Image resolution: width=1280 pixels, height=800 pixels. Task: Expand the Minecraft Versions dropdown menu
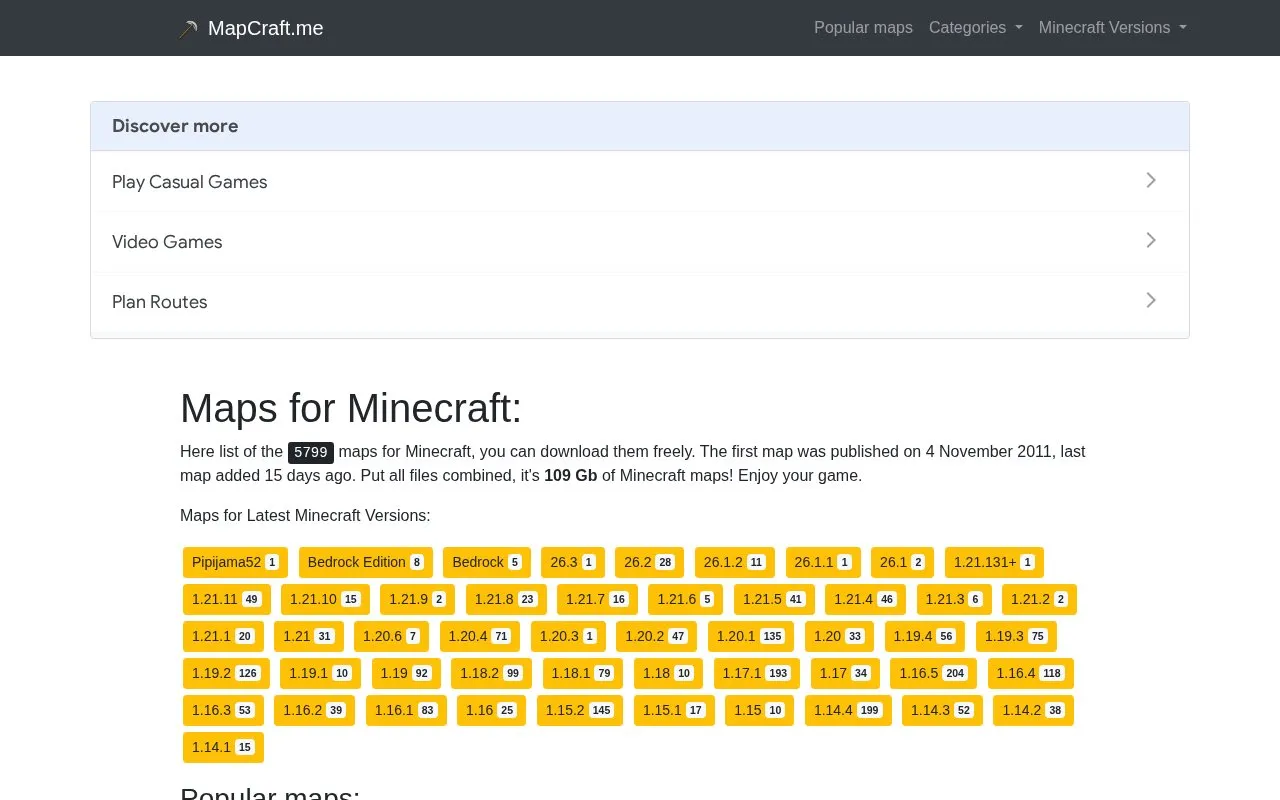click(1113, 28)
